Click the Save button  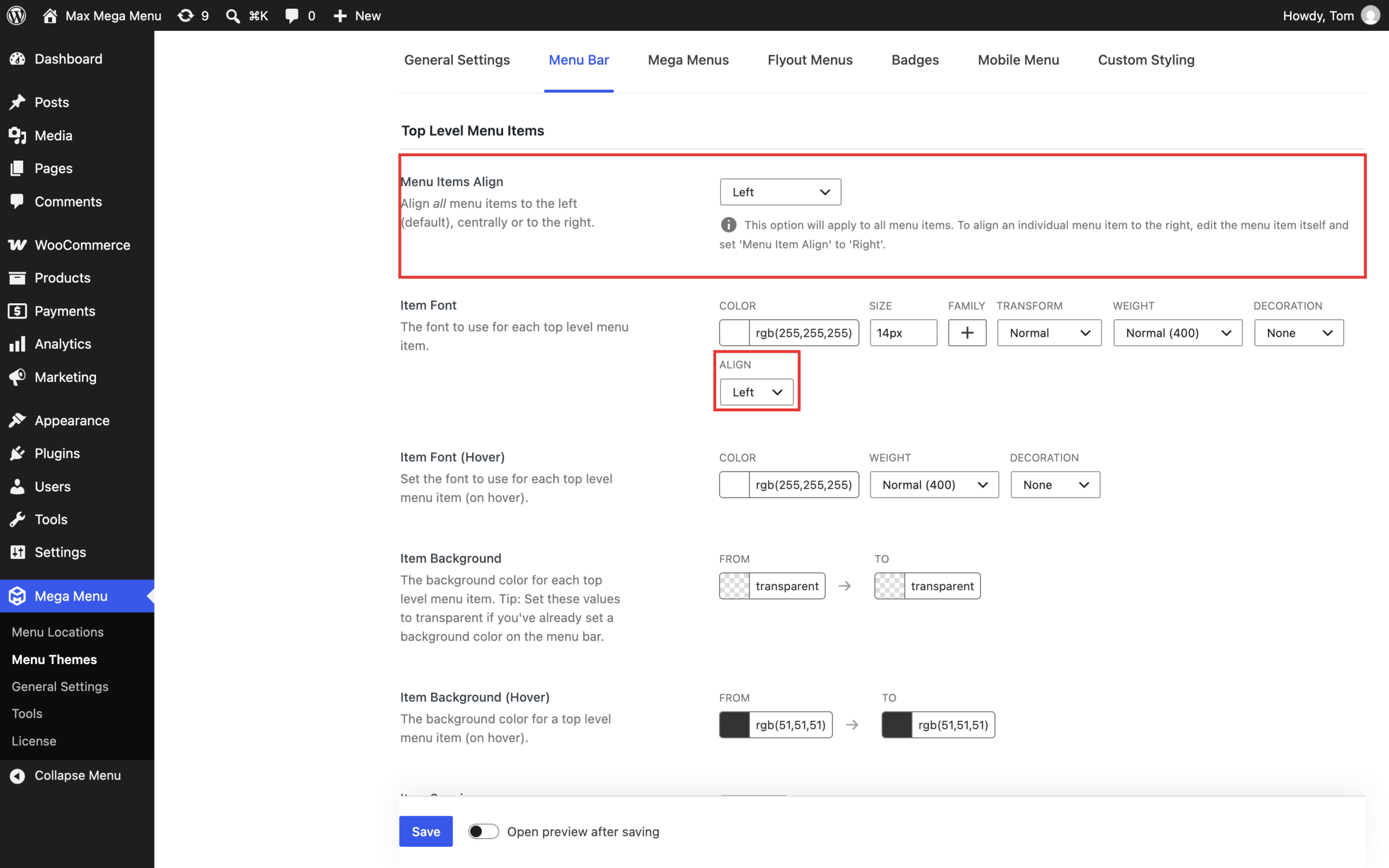point(426,831)
